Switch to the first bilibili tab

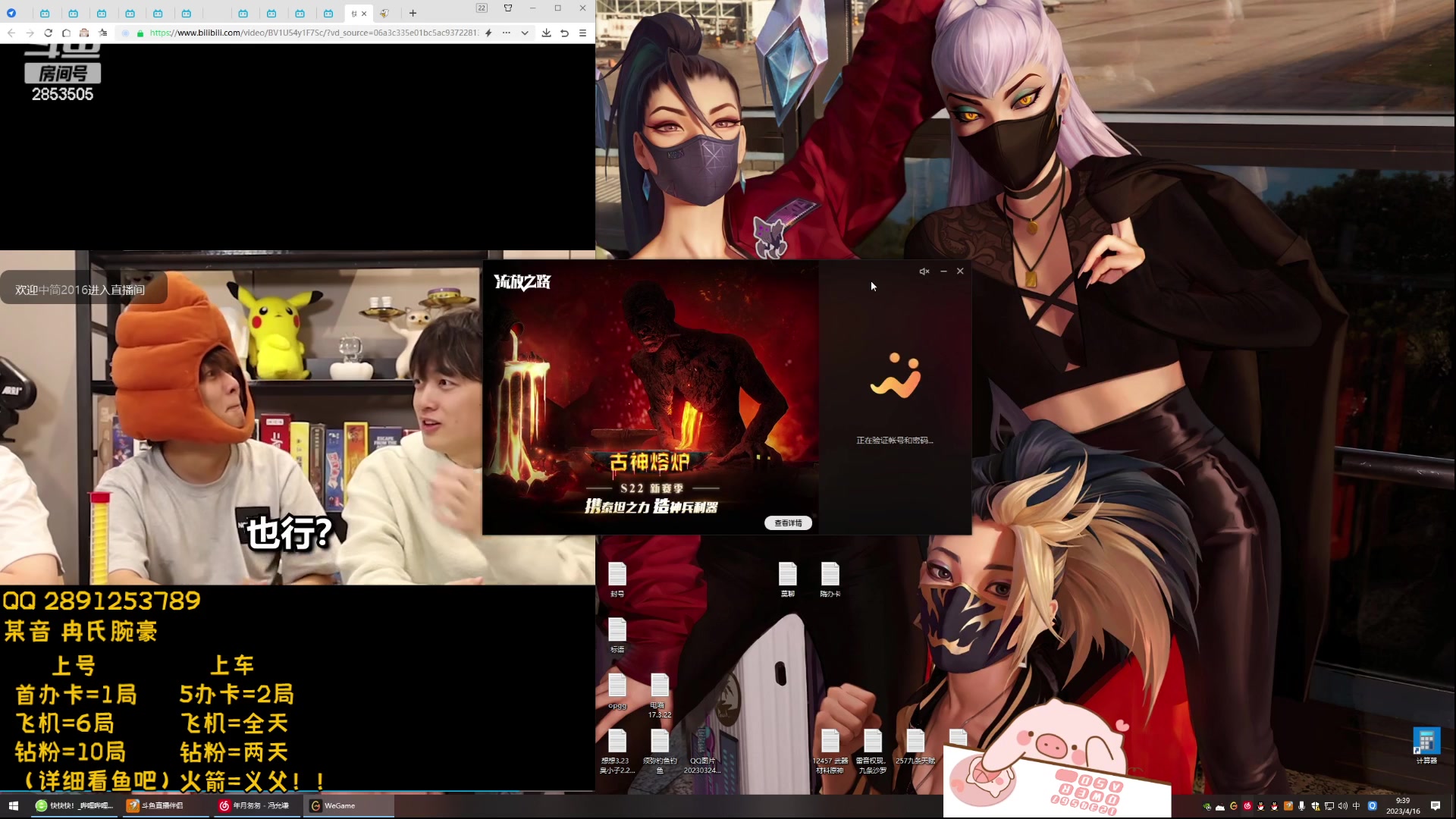point(45,14)
